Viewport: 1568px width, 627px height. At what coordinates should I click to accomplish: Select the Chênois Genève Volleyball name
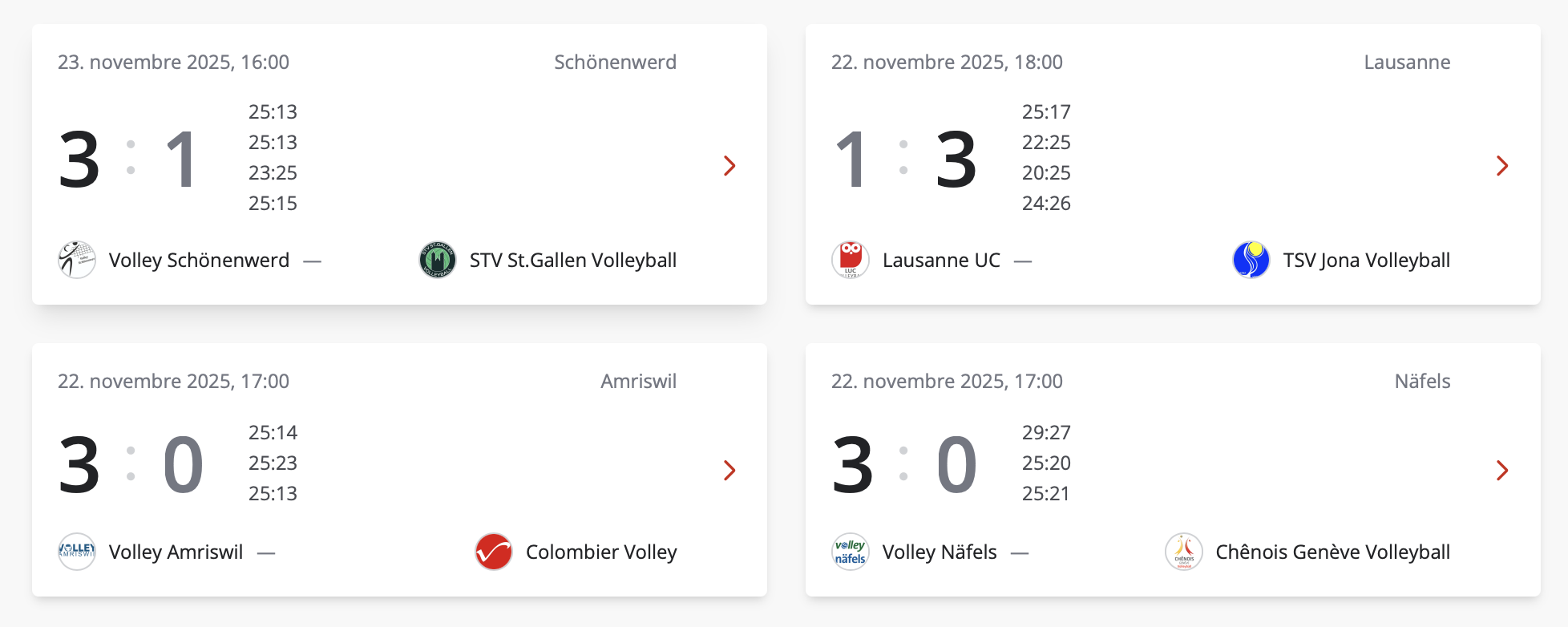tap(1332, 552)
